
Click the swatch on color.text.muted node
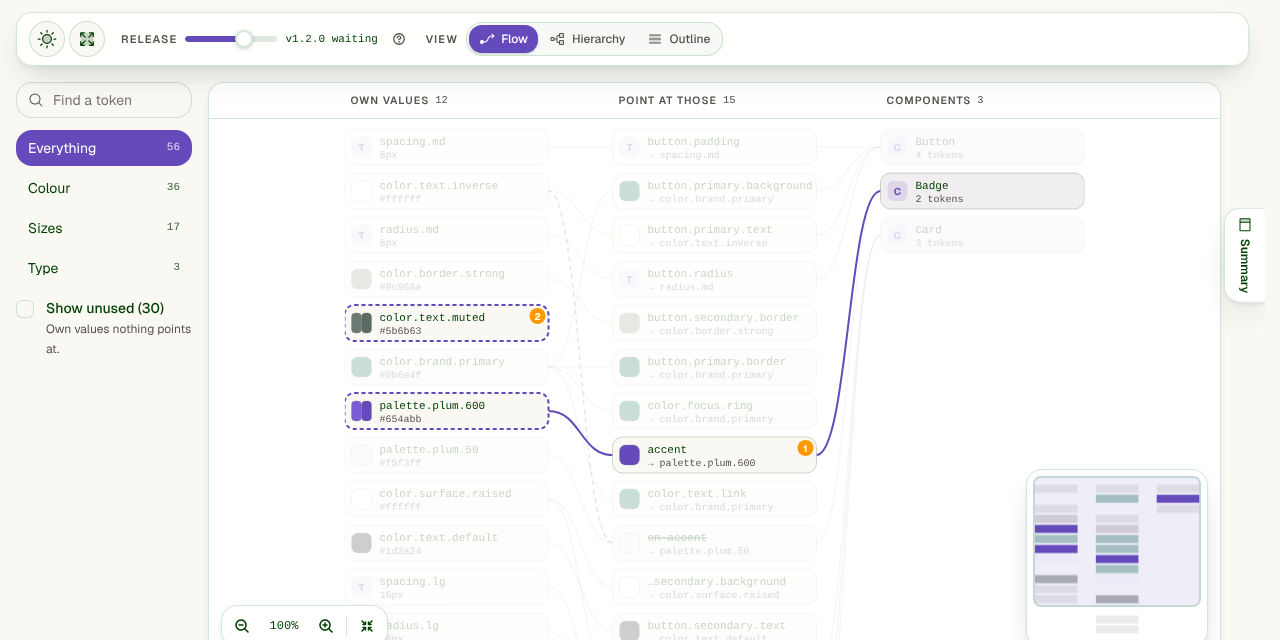[362, 323]
